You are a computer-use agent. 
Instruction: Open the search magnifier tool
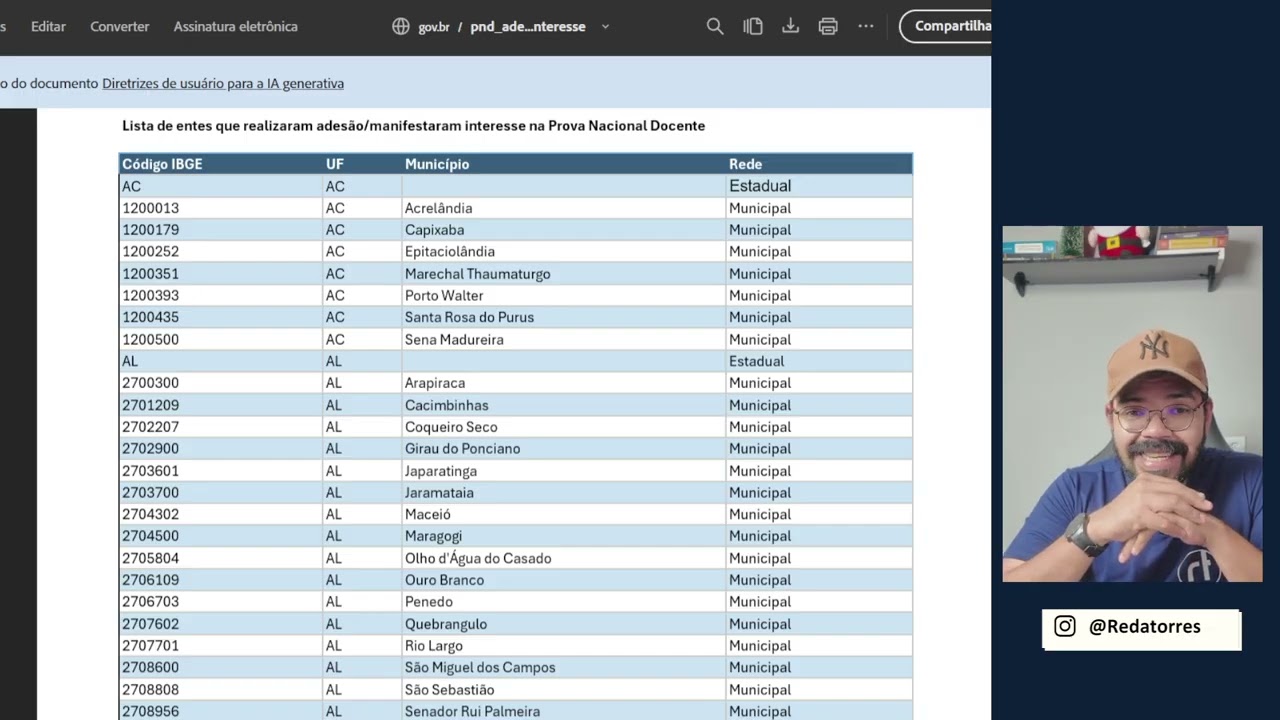click(x=715, y=27)
